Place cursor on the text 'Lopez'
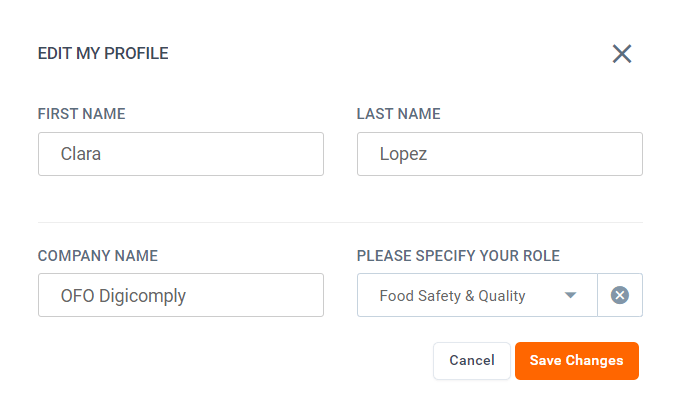This screenshot has height=404, width=676. click(x=403, y=154)
